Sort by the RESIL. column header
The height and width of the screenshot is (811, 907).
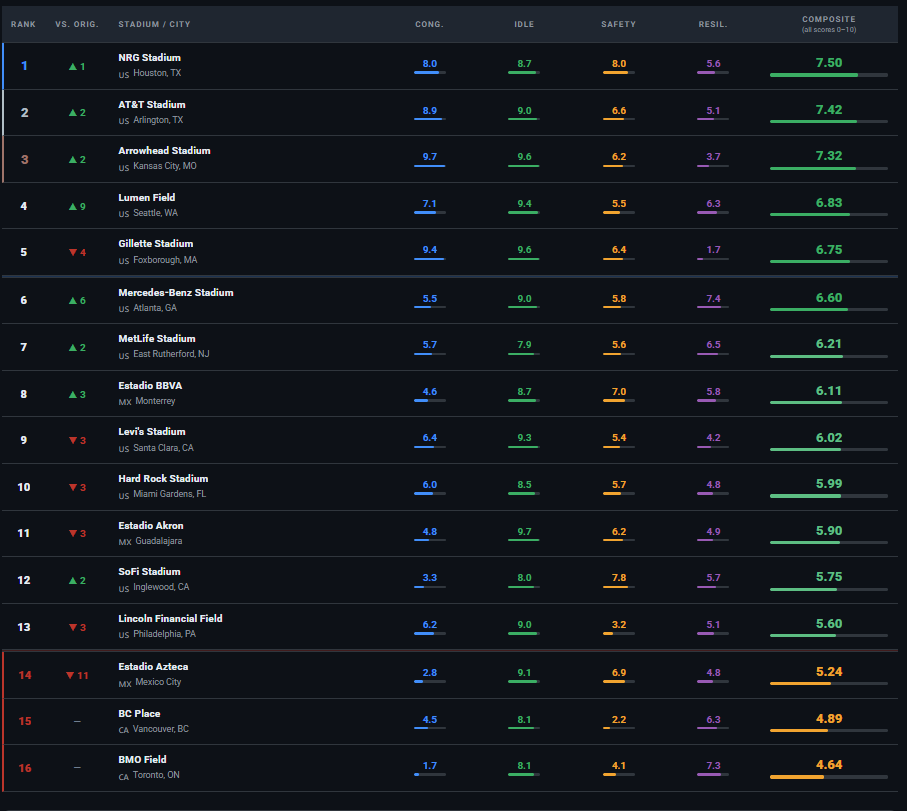pyautogui.click(x=713, y=24)
